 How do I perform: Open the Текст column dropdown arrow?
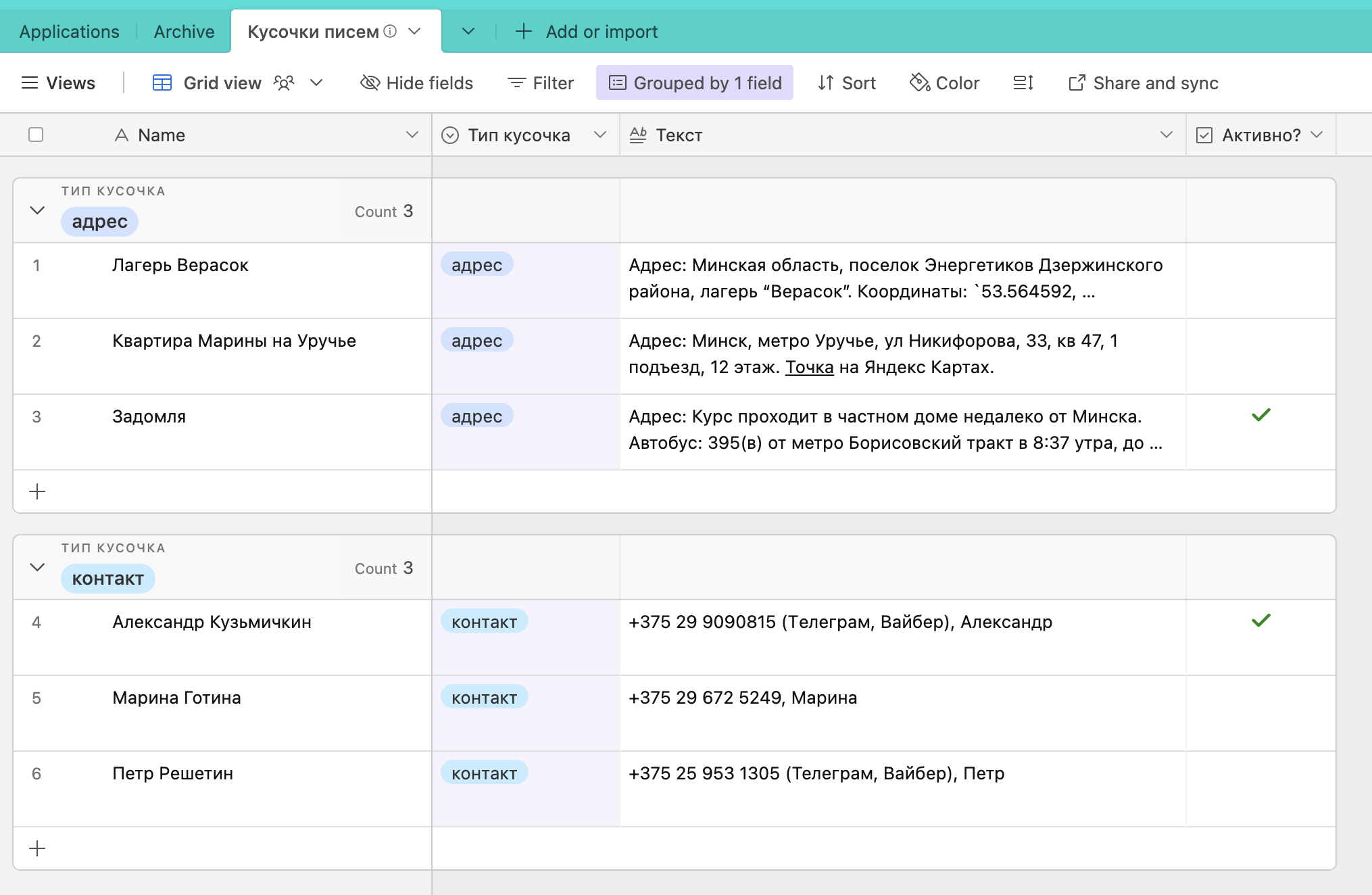pyautogui.click(x=1166, y=135)
